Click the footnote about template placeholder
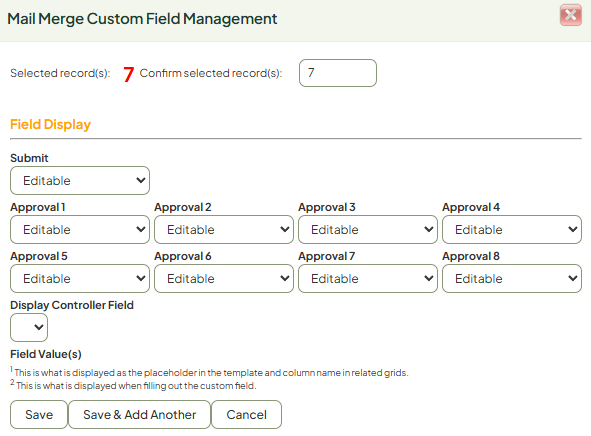 (x=209, y=372)
